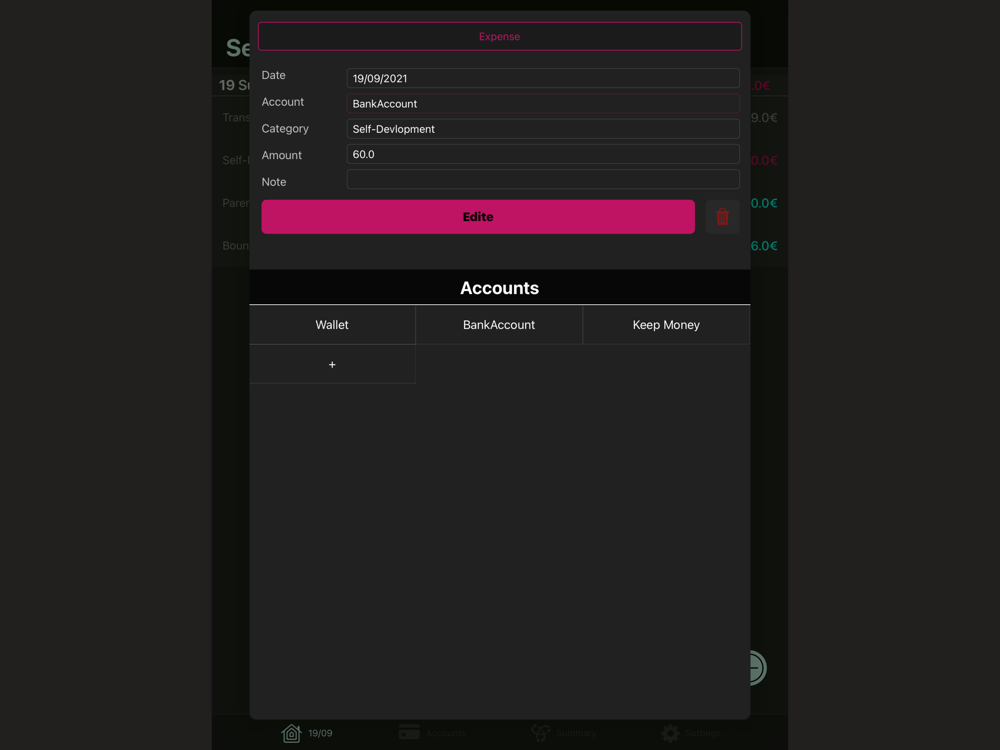The image size is (1000, 750).
Task: Open the Account field showing BankAccount
Action: pyautogui.click(x=543, y=103)
